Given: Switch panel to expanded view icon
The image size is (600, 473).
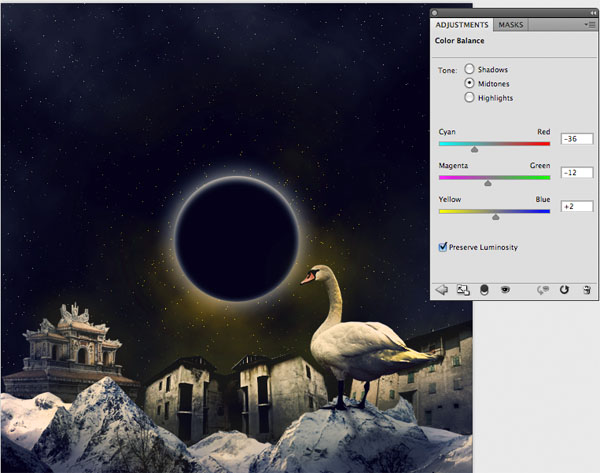Looking at the screenshot, I should (x=463, y=290).
